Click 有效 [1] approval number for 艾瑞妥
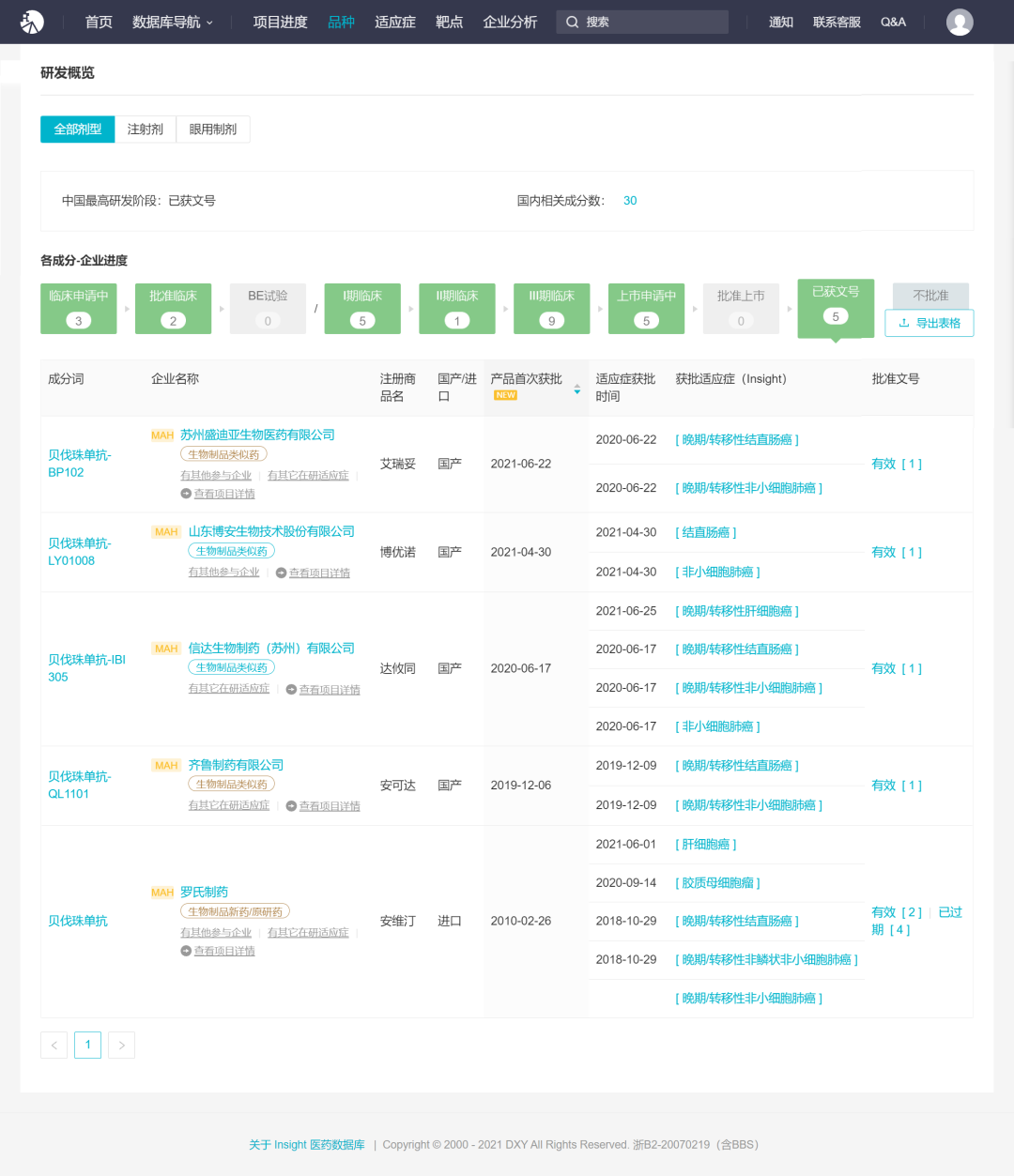This screenshot has height=1176, width=1014. tap(897, 464)
